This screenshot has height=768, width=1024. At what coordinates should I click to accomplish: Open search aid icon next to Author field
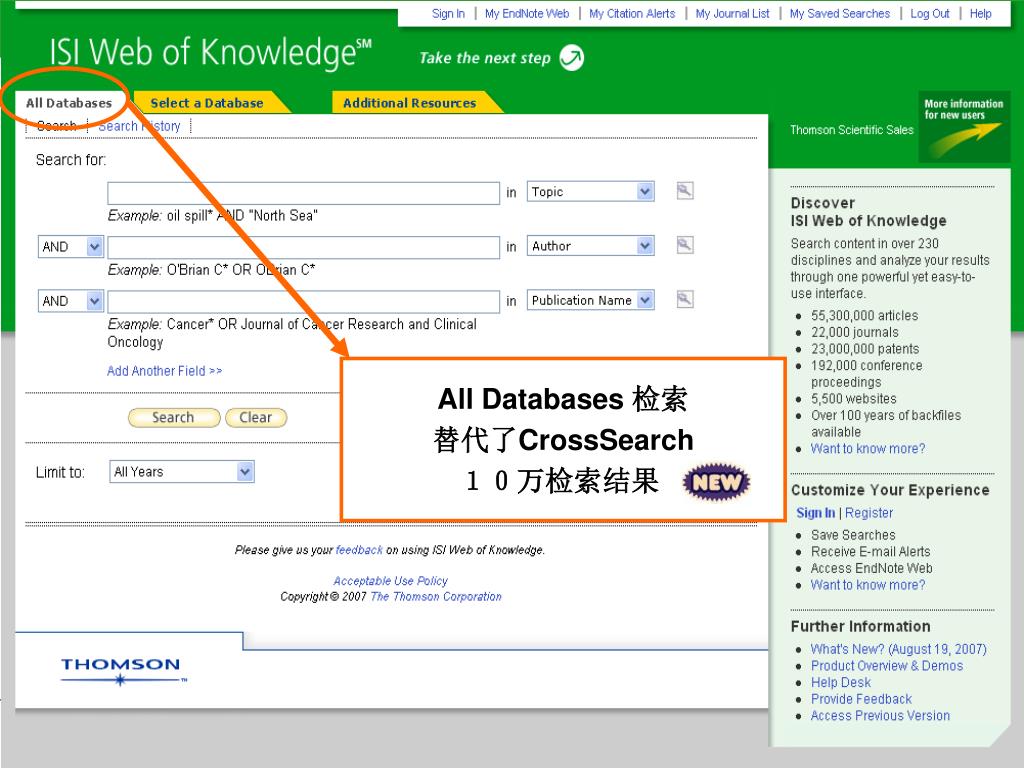[684, 245]
